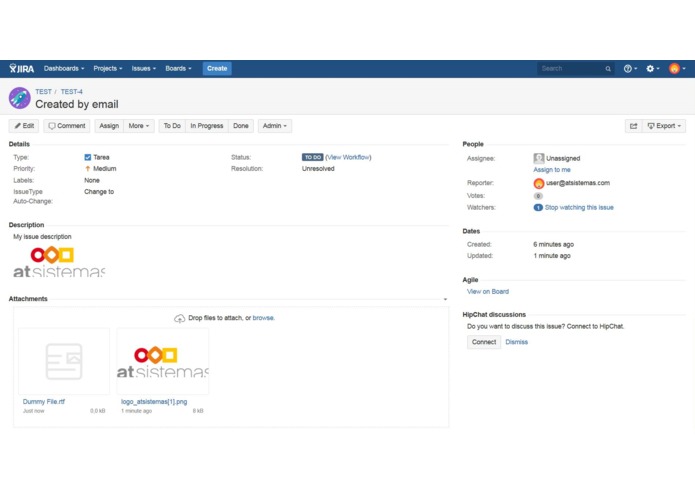This screenshot has height=494, width=695.
Task: Click the TO DO status lozenge
Action: 312,157
